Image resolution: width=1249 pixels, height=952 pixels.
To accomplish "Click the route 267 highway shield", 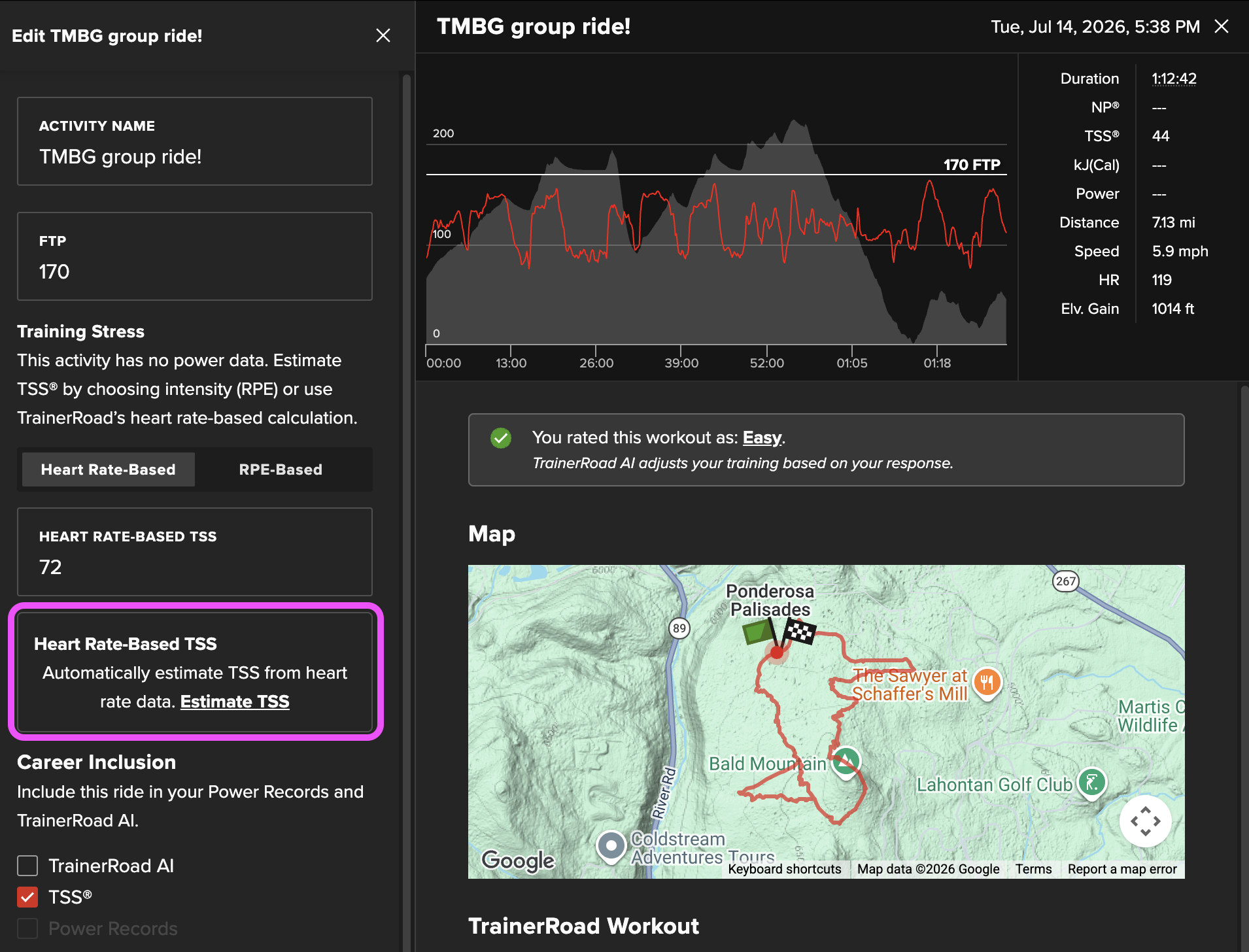I will [1065, 581].
